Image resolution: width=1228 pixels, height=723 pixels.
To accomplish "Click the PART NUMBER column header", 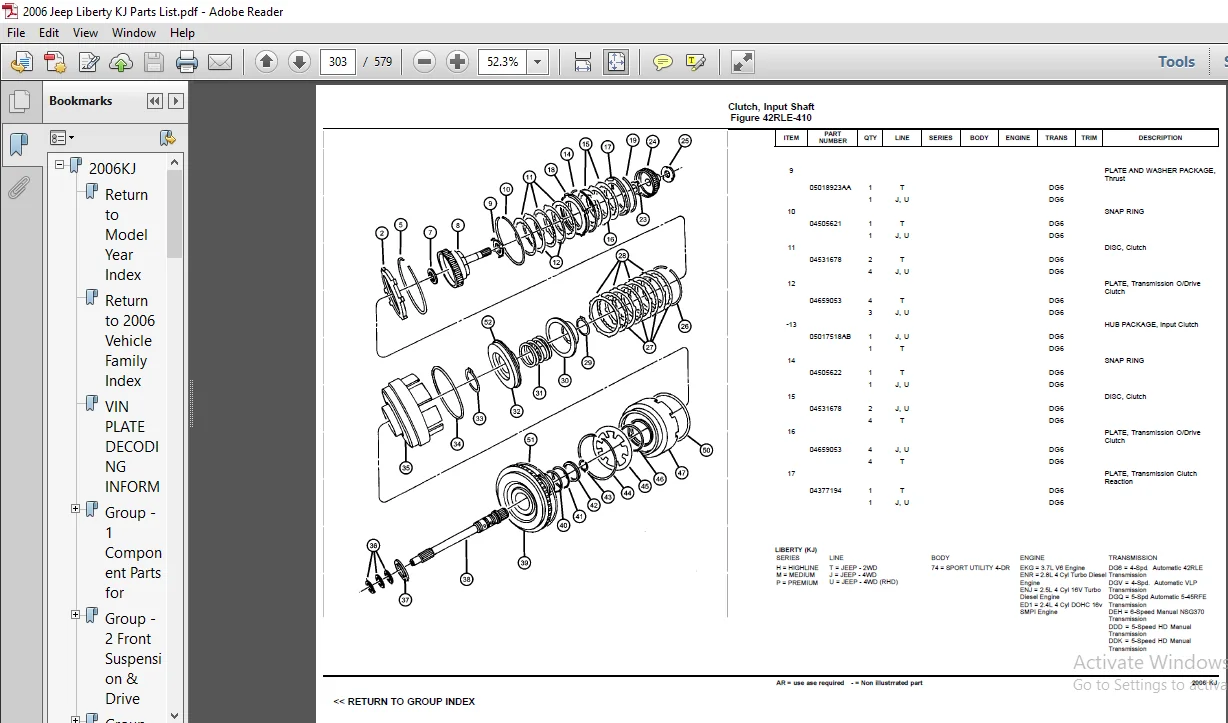I will [833, 138].
